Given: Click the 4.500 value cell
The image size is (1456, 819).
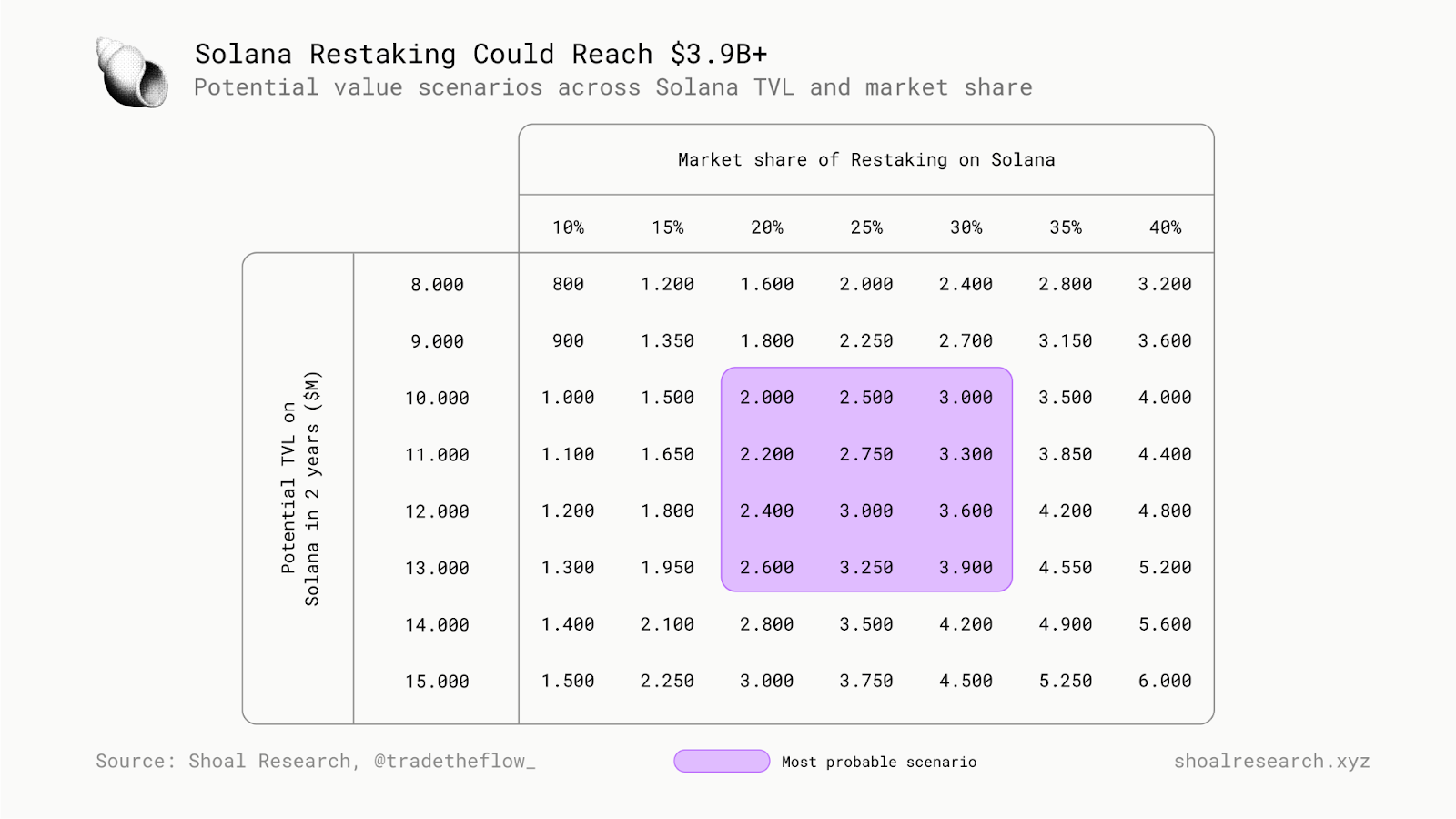Looking at the screenshot, I should tap(966, 681).
